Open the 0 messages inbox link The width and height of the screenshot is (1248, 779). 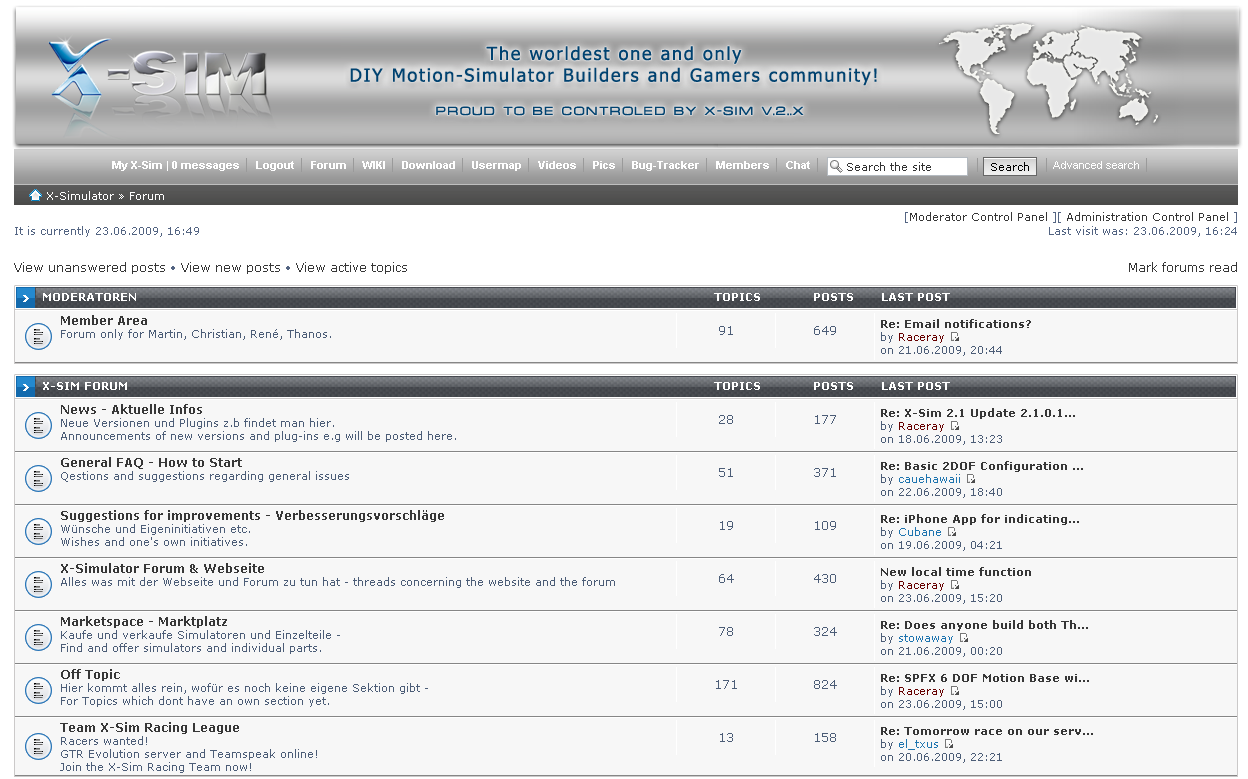point(205,165)
